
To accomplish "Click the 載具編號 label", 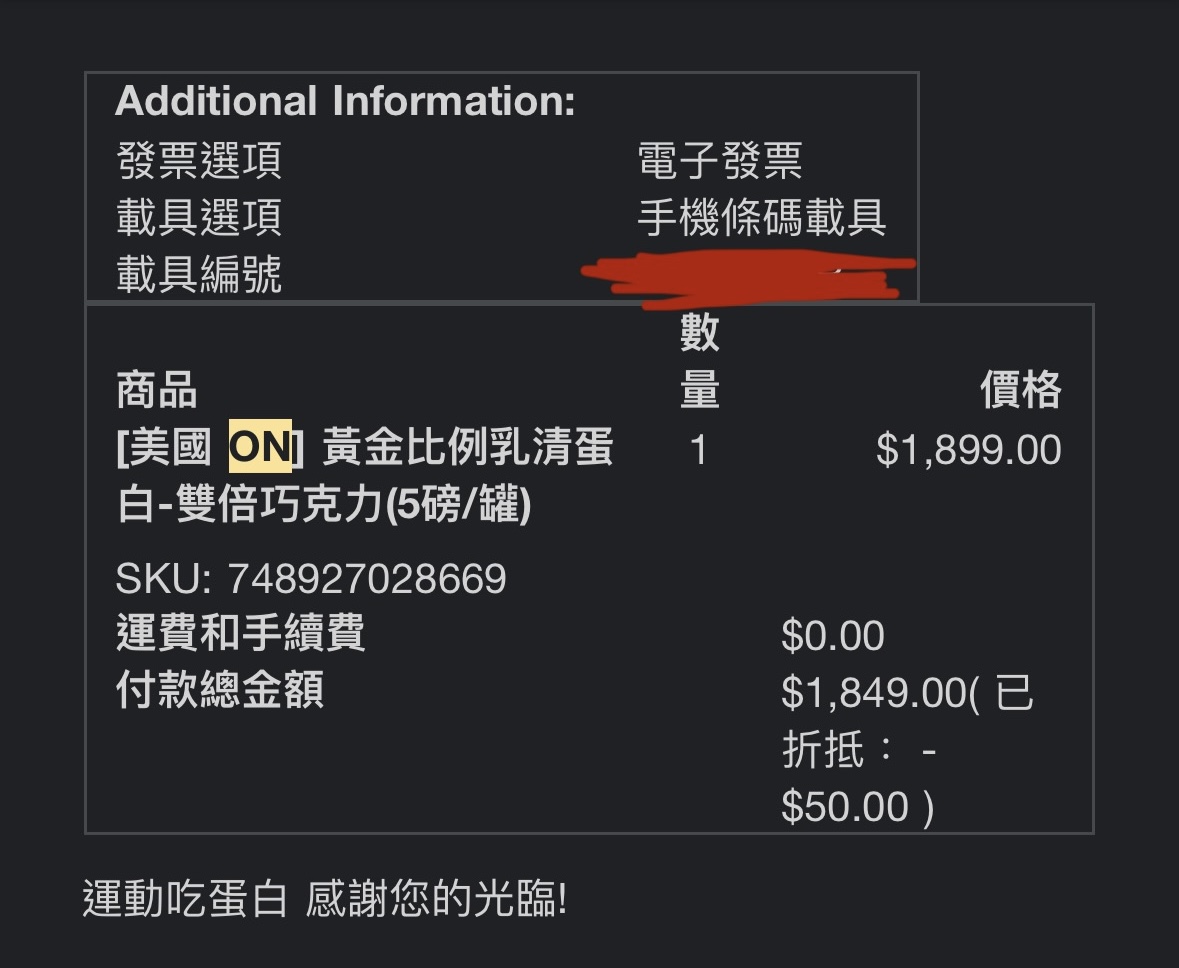I will (199, 274).
